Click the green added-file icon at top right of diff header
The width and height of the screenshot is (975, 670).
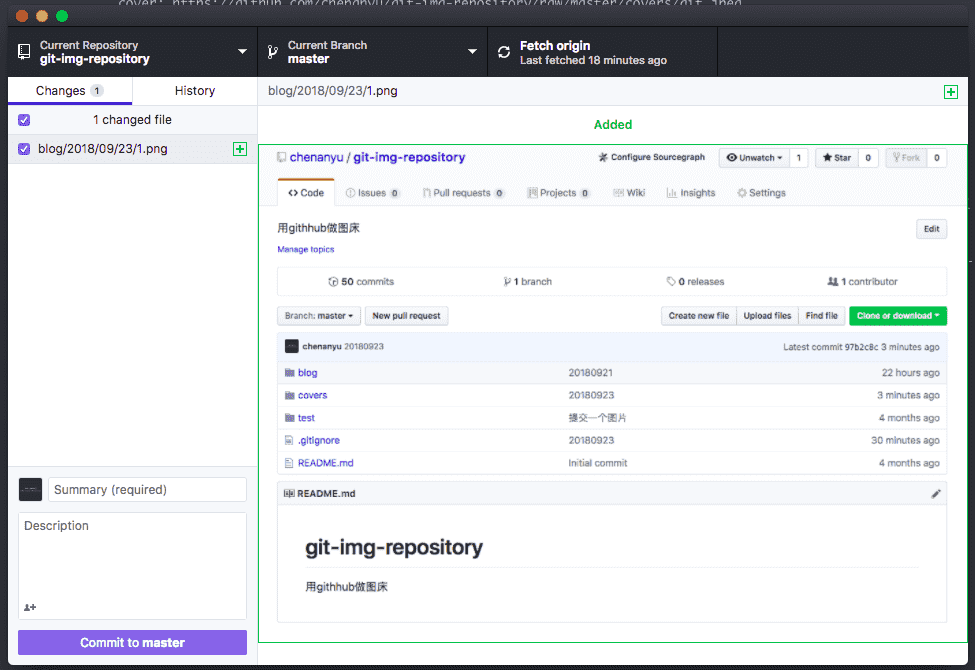(951, 92)
